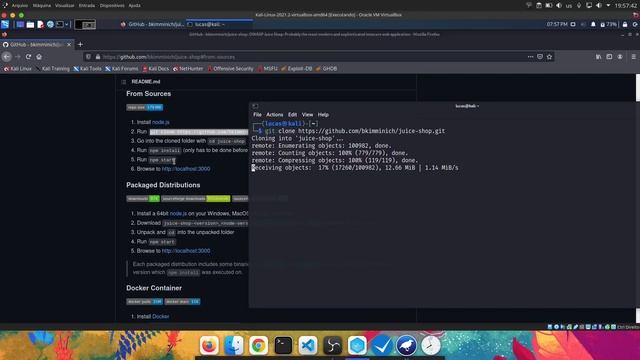Open Firefox library icon

click(x=598, y=57)
